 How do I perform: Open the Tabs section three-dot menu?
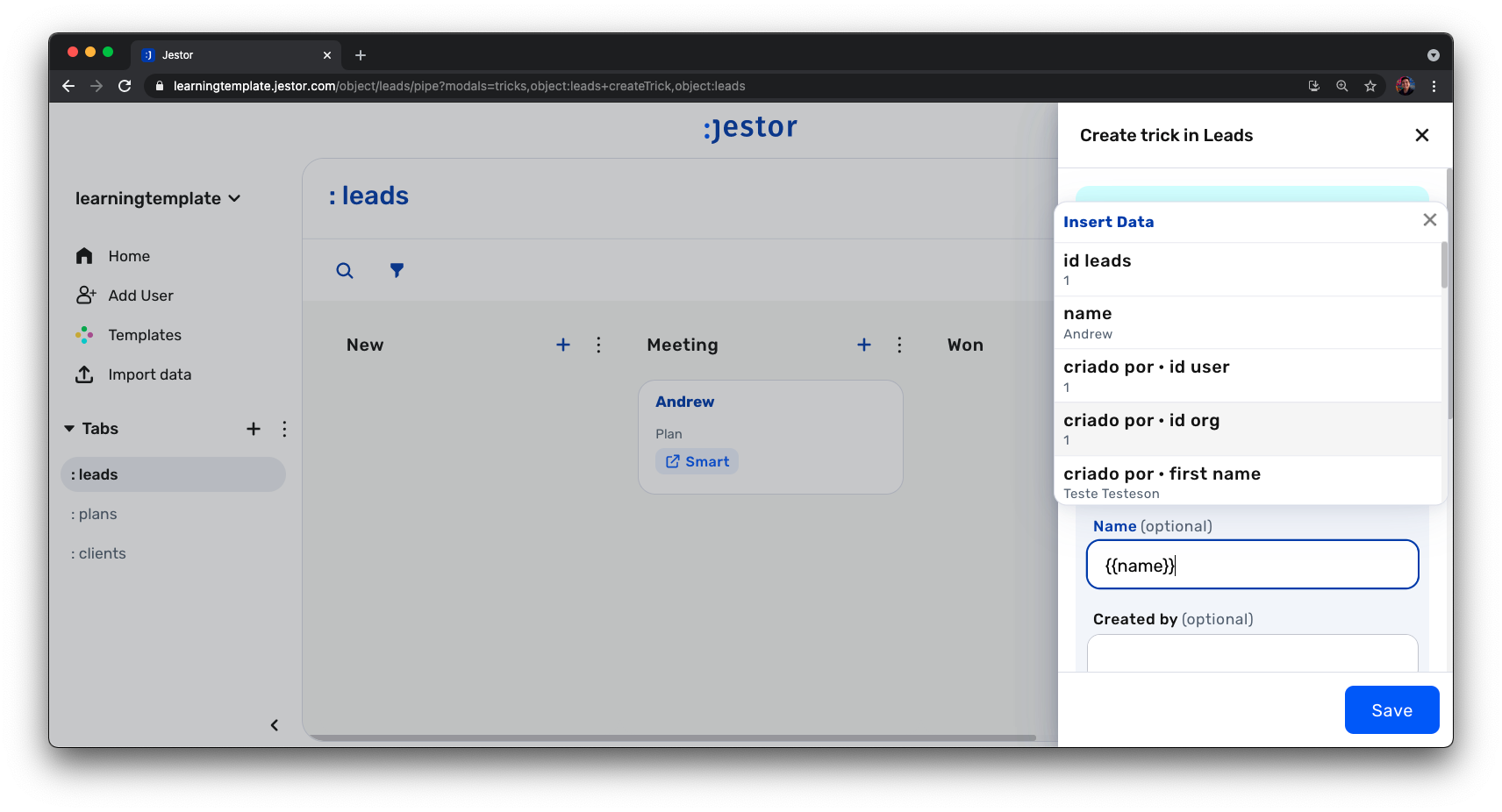[284, 429]
